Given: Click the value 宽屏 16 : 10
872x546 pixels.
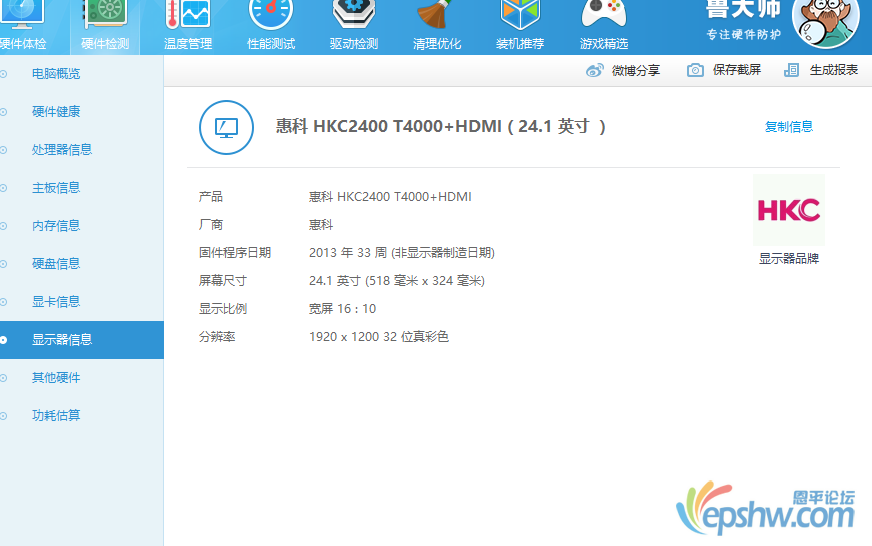Looking at the screenshot, I should 343,309.
